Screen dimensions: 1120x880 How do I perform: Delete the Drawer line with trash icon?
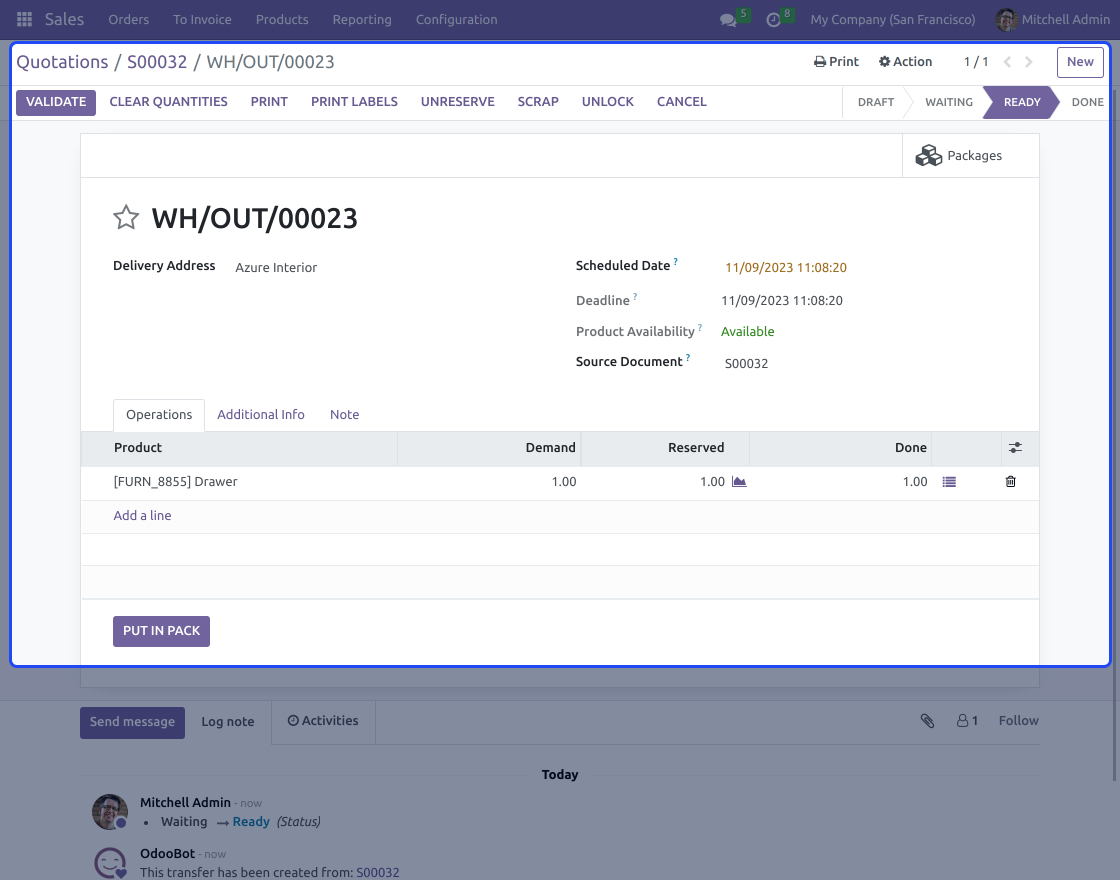pos(1010,481)
